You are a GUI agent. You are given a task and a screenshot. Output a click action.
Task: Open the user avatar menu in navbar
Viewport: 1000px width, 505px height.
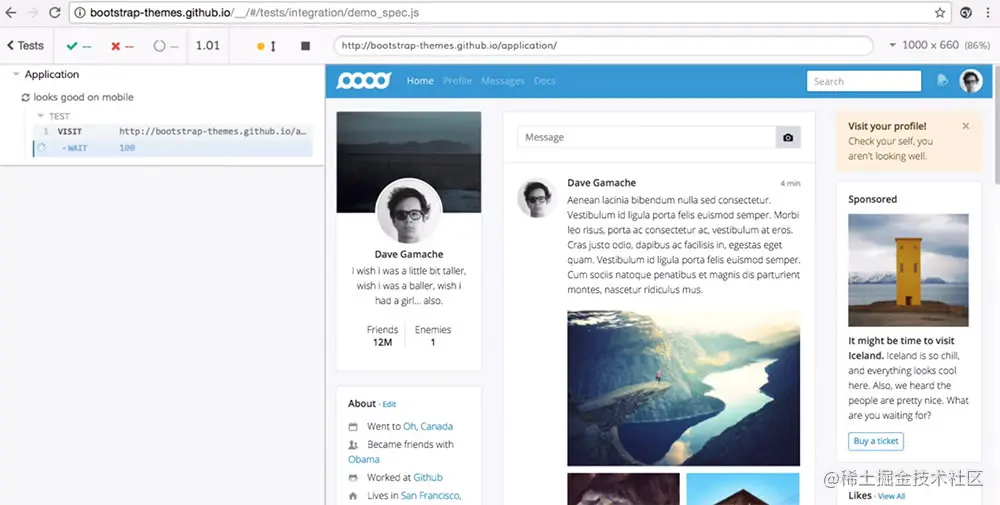click(971, 81)
